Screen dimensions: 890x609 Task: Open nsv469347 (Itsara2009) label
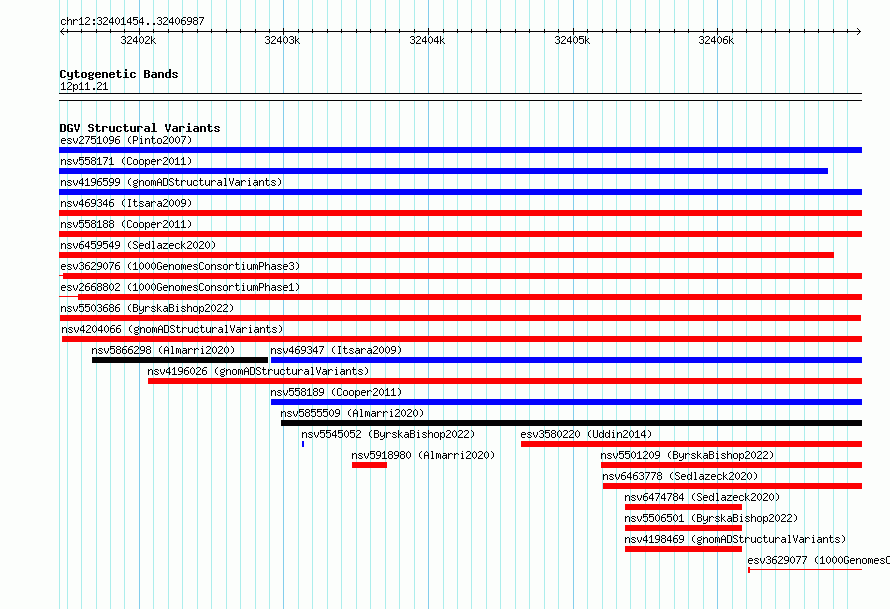click(x=336, y=350)
